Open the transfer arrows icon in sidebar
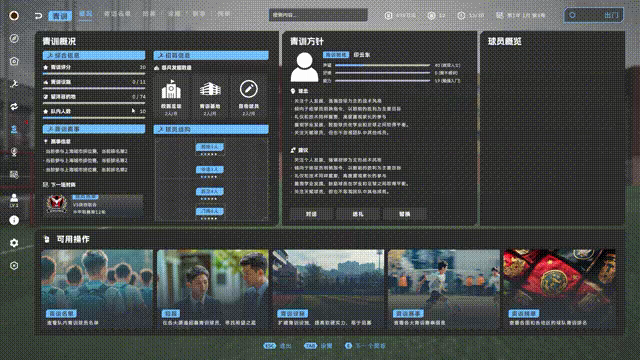The height and width of the screenshot is (360, 640). 14,107
